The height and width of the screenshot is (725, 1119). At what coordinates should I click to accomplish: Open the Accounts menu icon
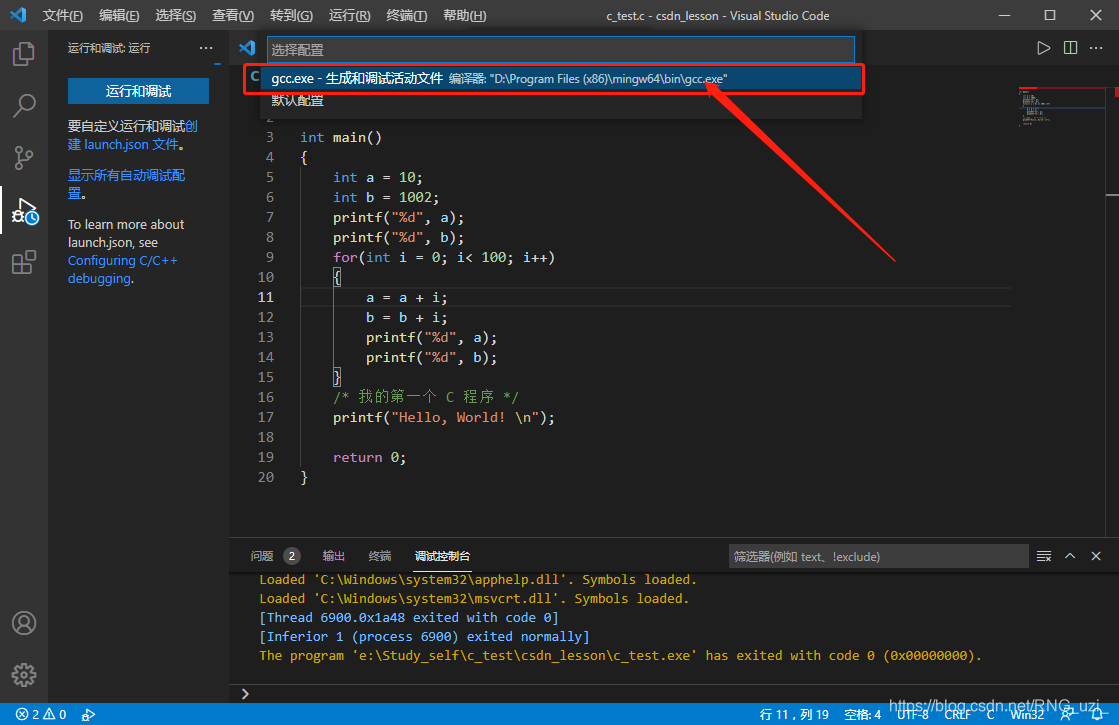(x=24, y=623)
